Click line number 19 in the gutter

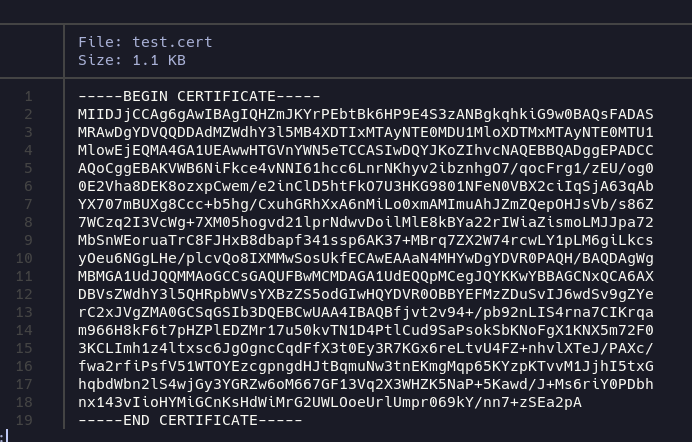click(x=25, y=420)
